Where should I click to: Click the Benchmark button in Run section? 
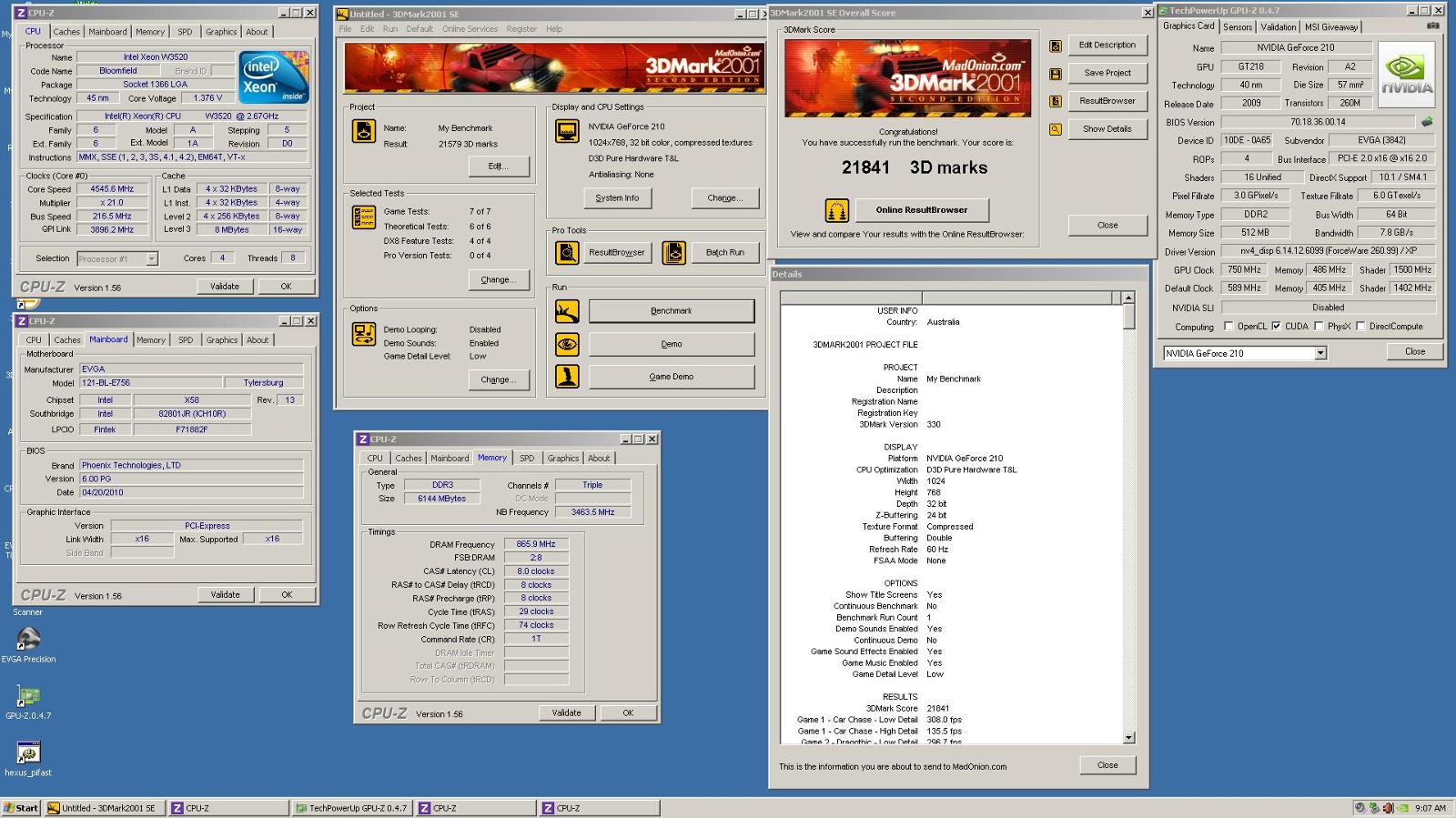click(x=672, y=311)
